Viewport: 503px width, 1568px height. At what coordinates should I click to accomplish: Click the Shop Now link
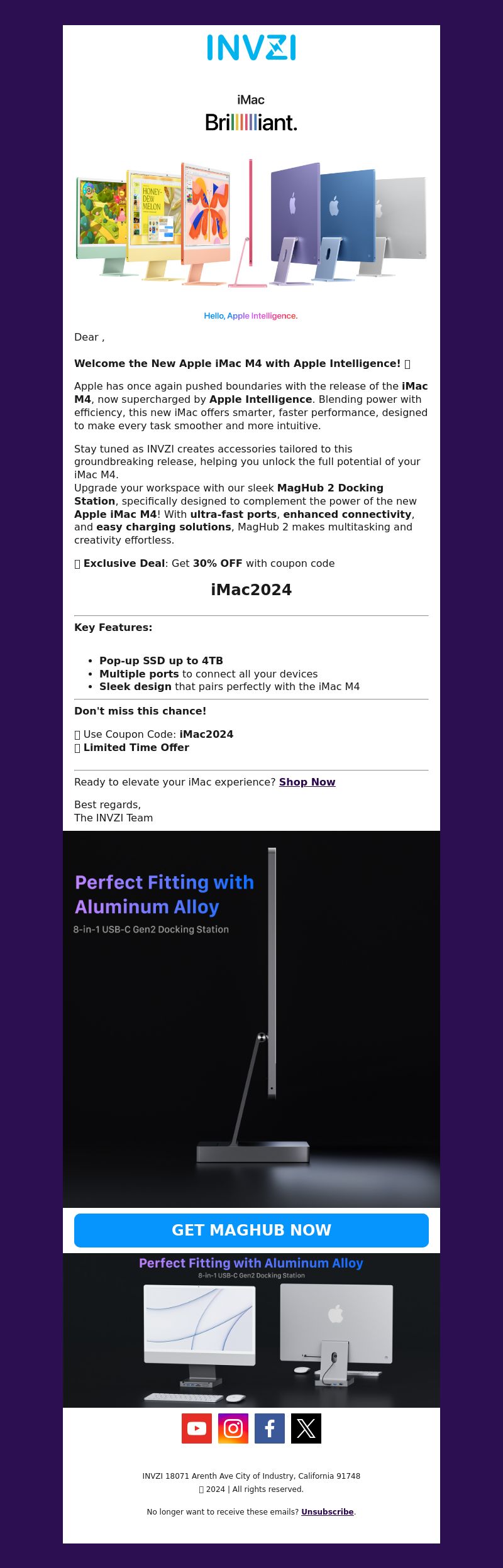(307, 782)
